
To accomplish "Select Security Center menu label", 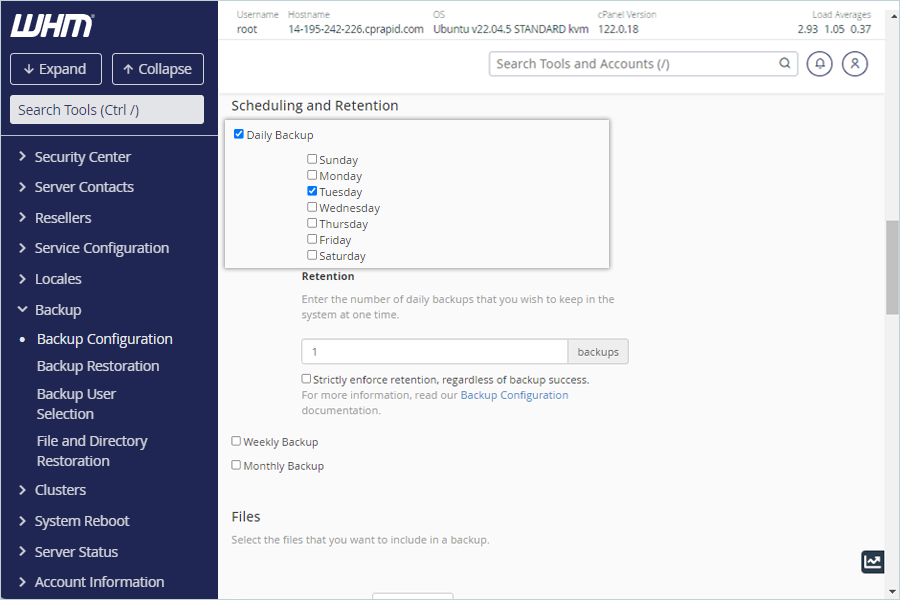I will [x=83, y=157].
